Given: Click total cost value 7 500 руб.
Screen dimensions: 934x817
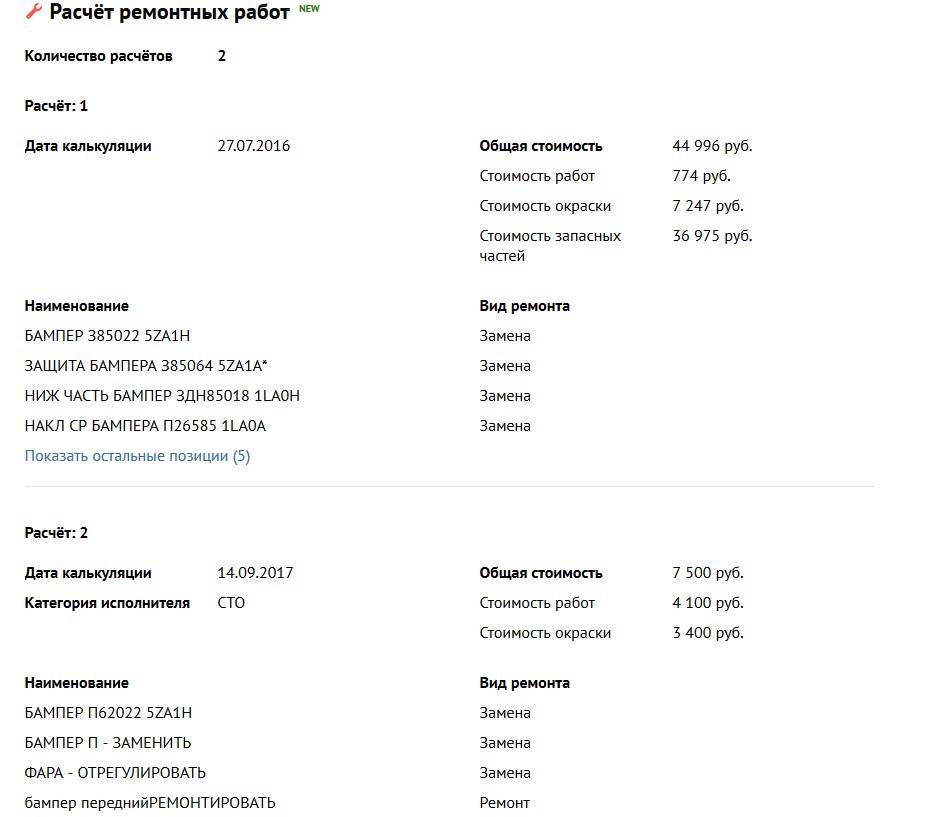Looking at the screenshot, I should pyautogui.click(x=708, y=573).
